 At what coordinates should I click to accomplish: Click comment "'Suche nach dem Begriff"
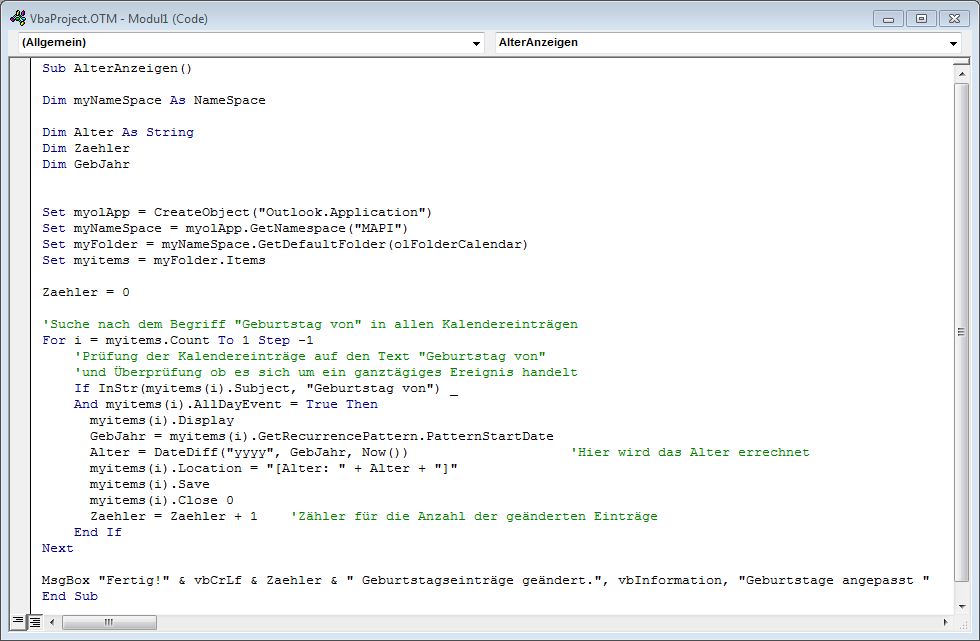[x=310, y=324]
